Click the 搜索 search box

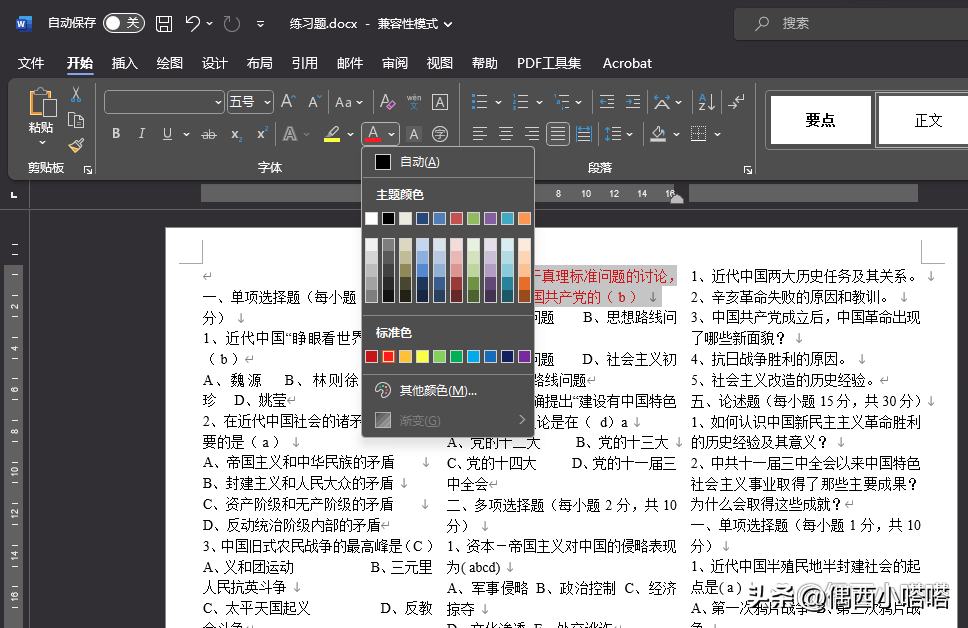(x=850, y=23)
